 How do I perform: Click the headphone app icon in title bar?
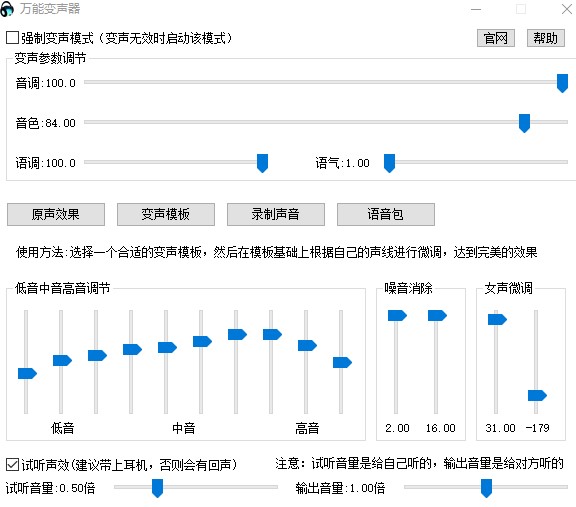[x=7, y=9]
